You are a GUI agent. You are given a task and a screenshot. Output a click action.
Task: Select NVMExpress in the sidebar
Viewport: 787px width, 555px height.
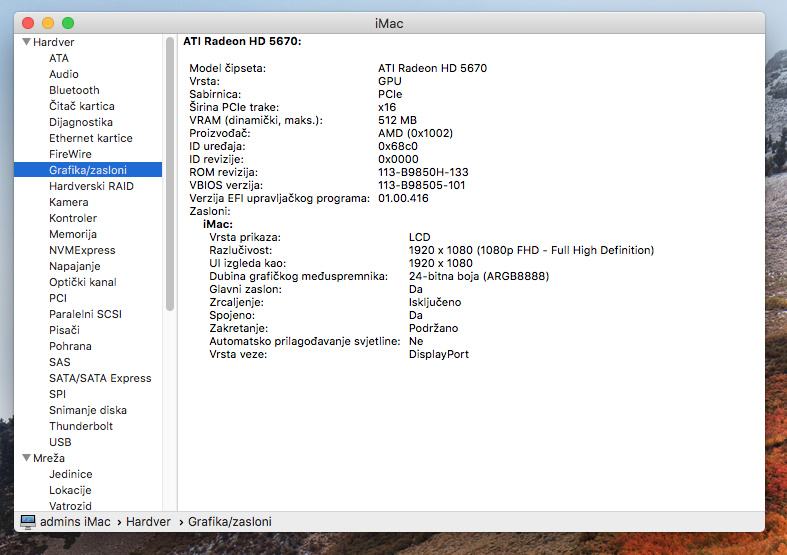pos(82,250)
